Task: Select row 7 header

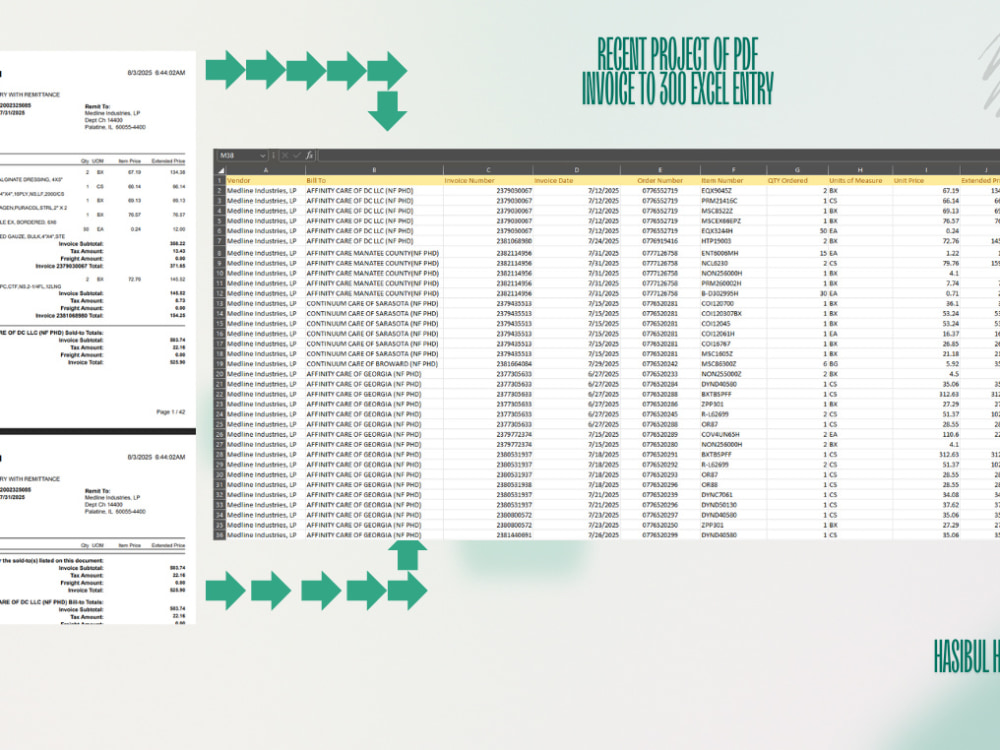Action: click(220, 241)
